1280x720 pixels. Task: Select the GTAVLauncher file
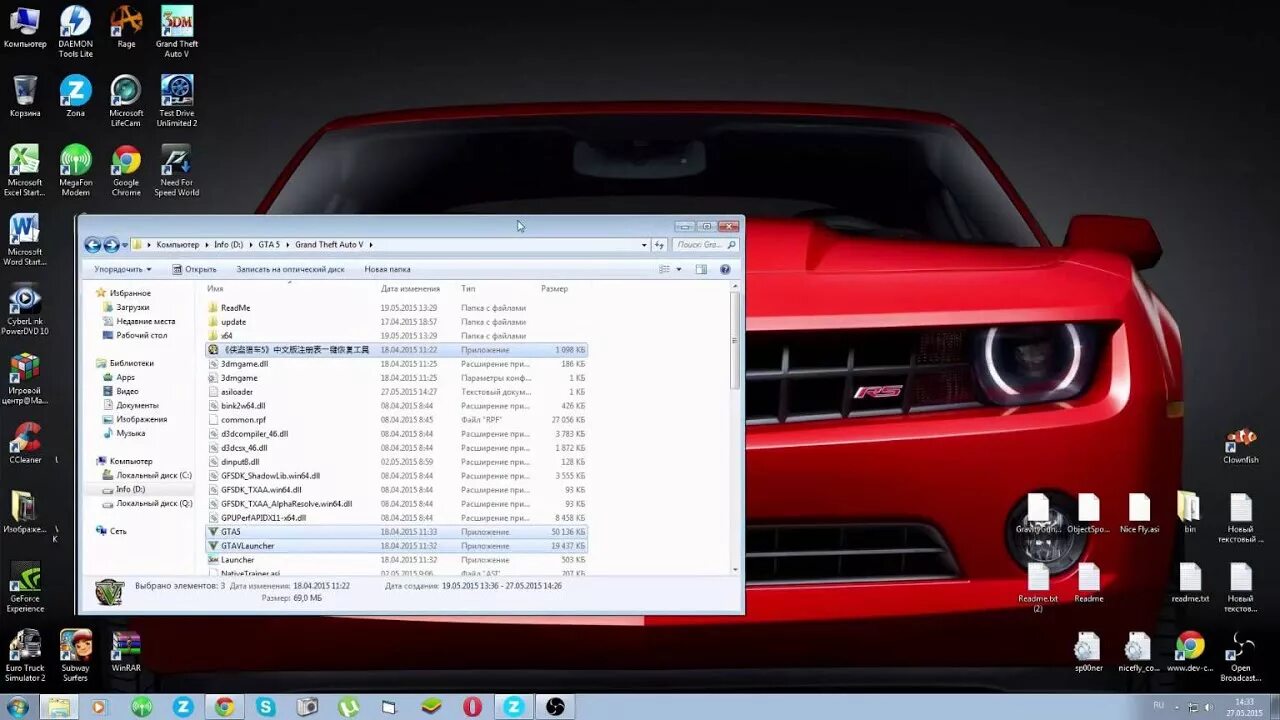point(395,546)
